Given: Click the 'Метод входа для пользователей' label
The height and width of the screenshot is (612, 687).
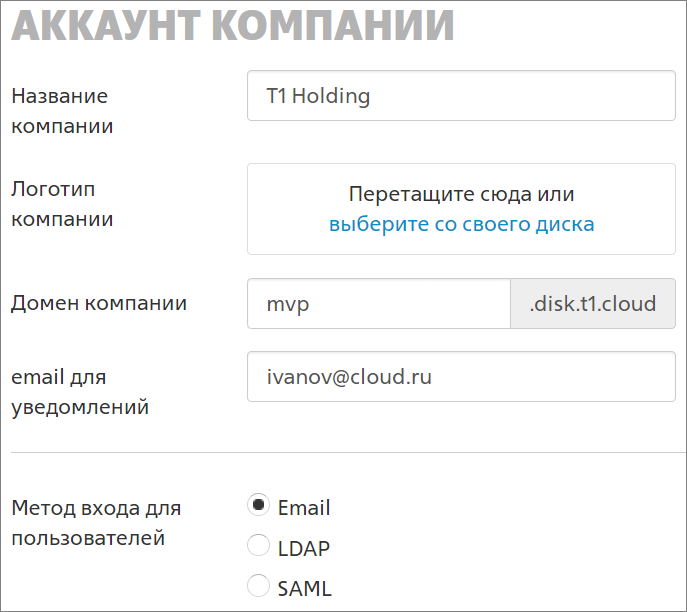Looking at the screenshot, I should (x=96, y=523).
